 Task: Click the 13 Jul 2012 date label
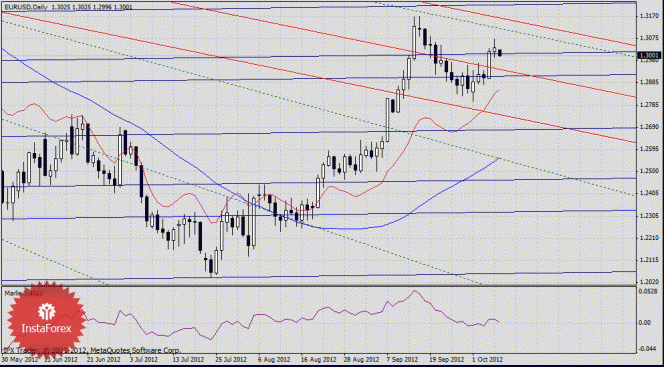[191, 359]
